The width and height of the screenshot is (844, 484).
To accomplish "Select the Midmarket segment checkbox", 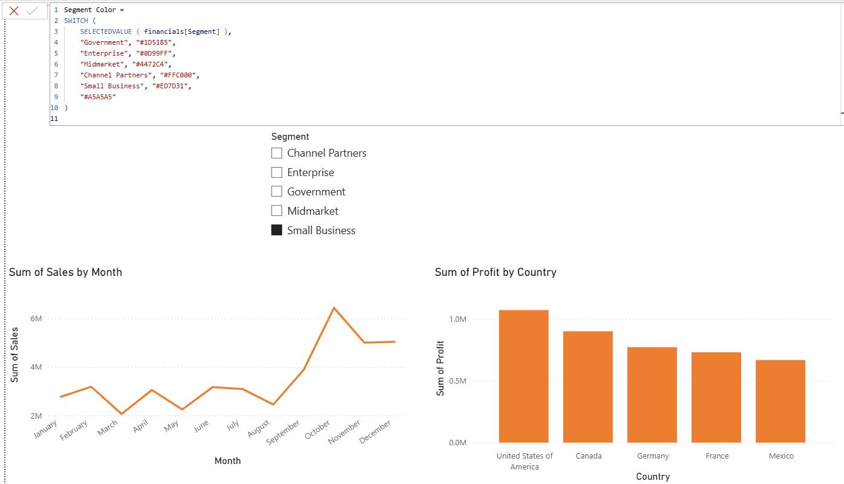I will (x=277, y=211).
